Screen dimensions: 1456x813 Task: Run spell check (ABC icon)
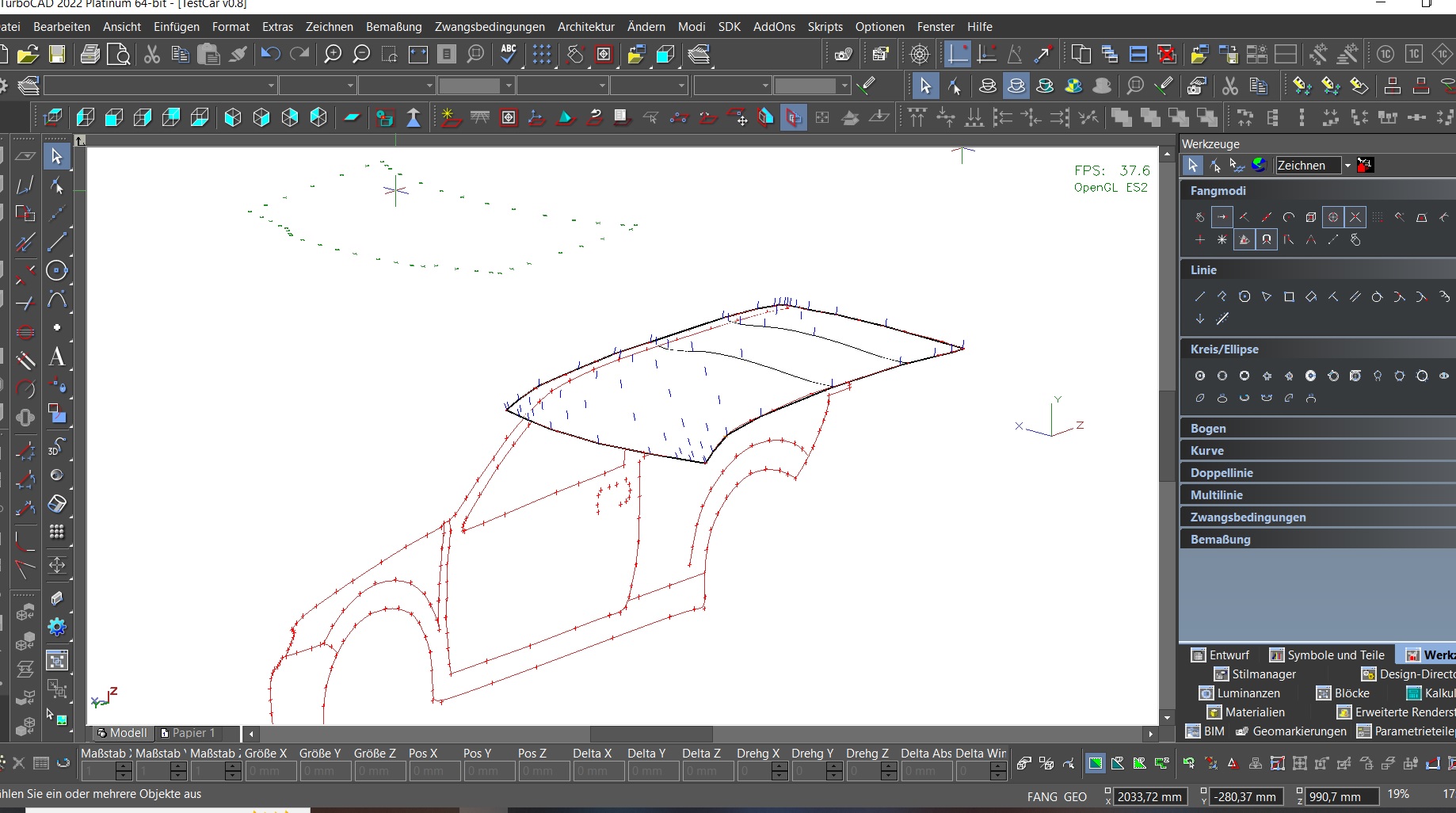coord(509,54)
